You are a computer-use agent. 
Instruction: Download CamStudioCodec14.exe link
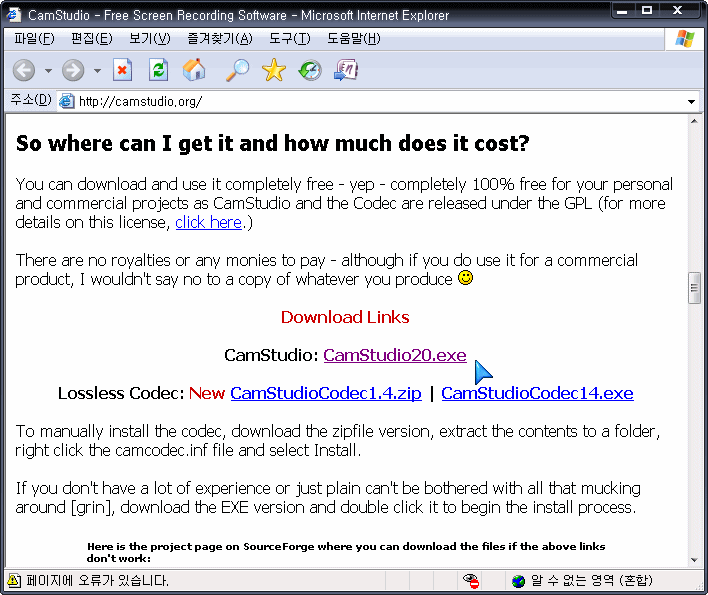click(x=537, y=393)
